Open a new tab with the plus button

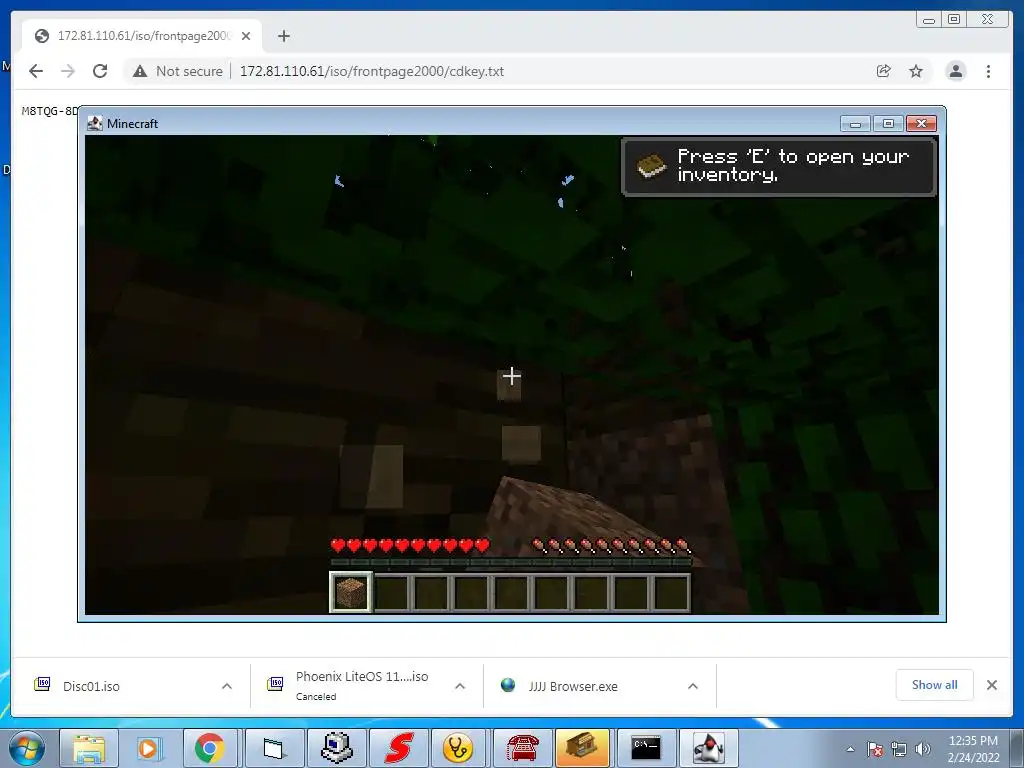click(x=283, y=36)
